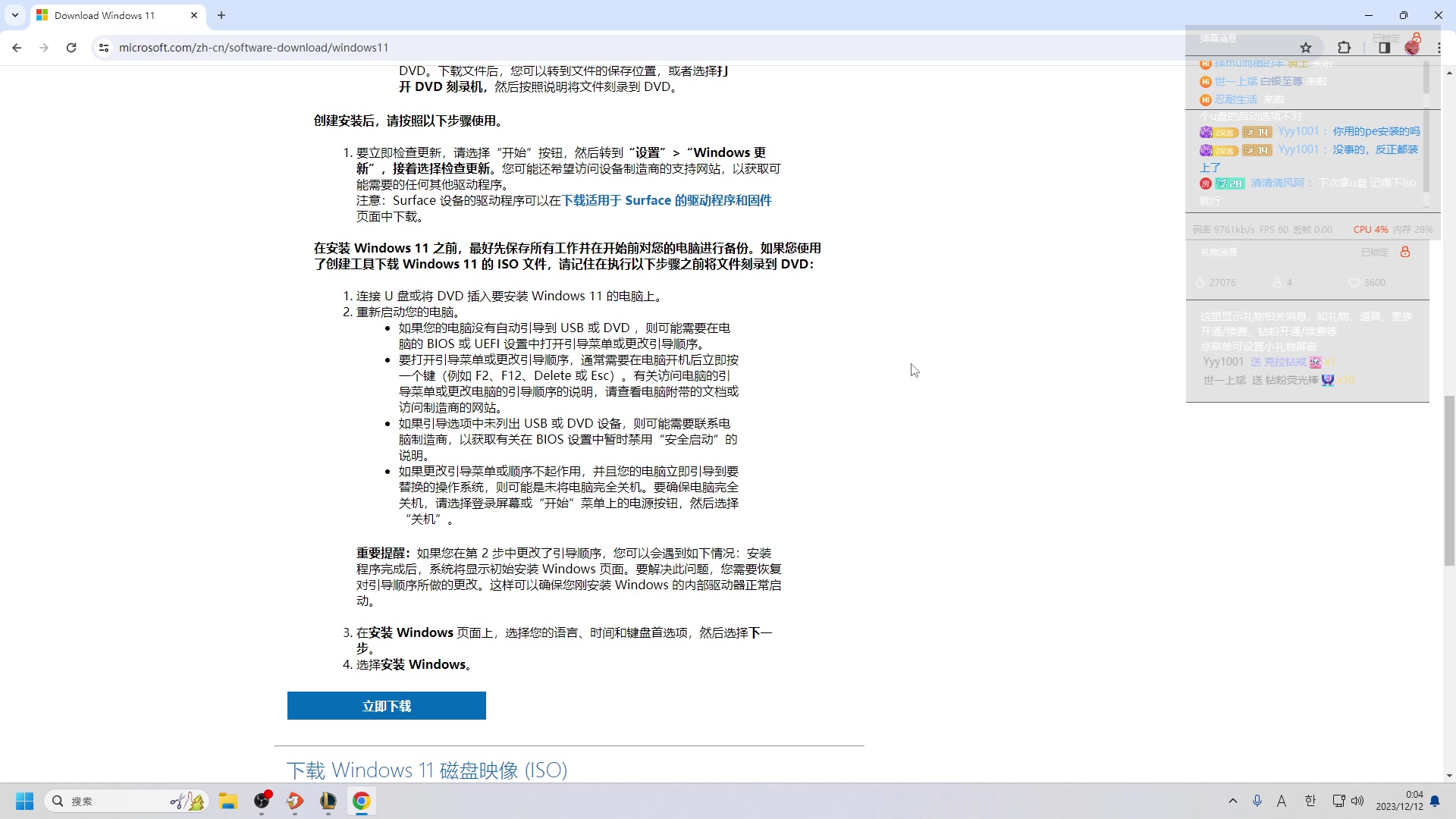Bookmark this page with the star icon
1456x819 pixels.
1305,47
